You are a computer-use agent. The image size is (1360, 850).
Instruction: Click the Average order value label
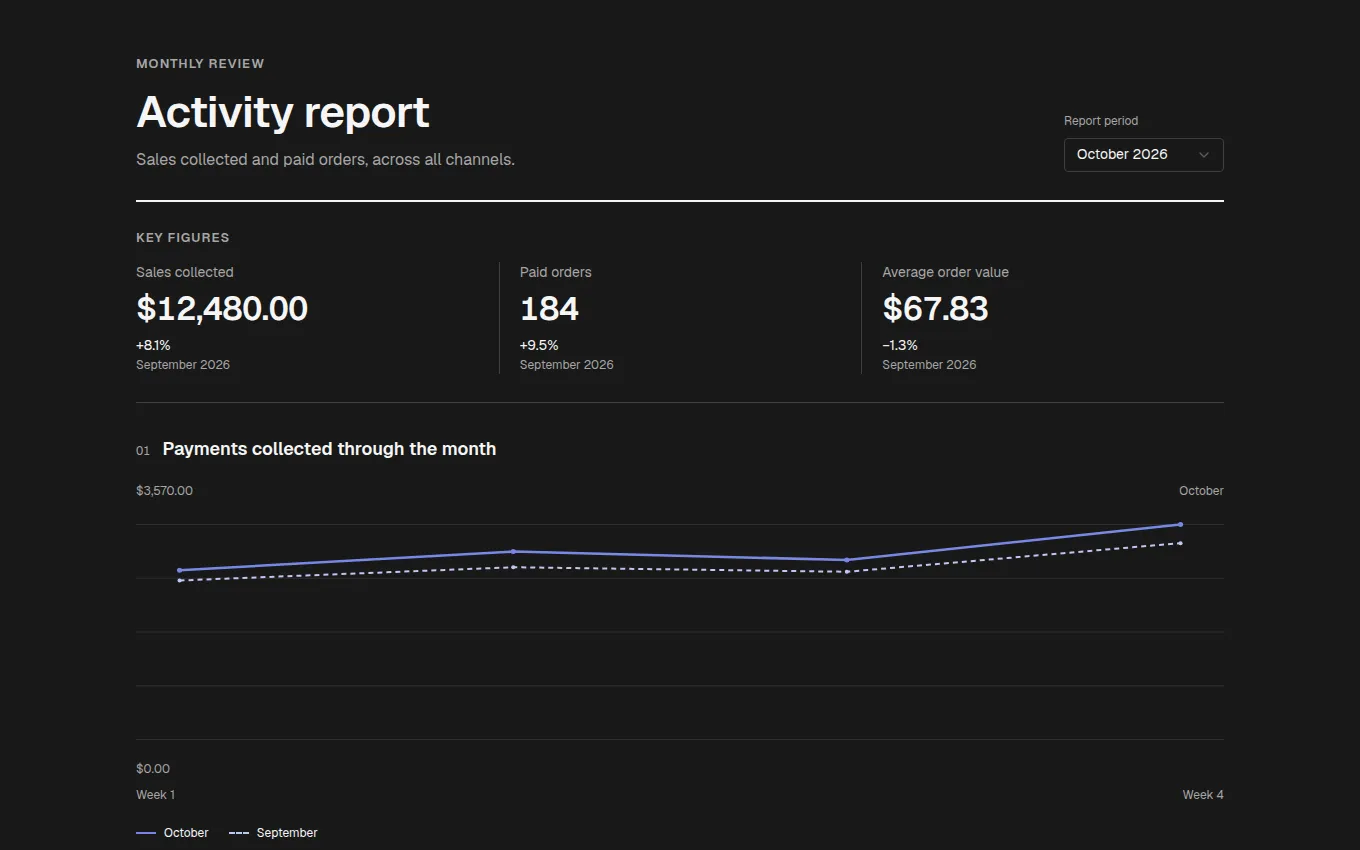(x=945, y=272)
